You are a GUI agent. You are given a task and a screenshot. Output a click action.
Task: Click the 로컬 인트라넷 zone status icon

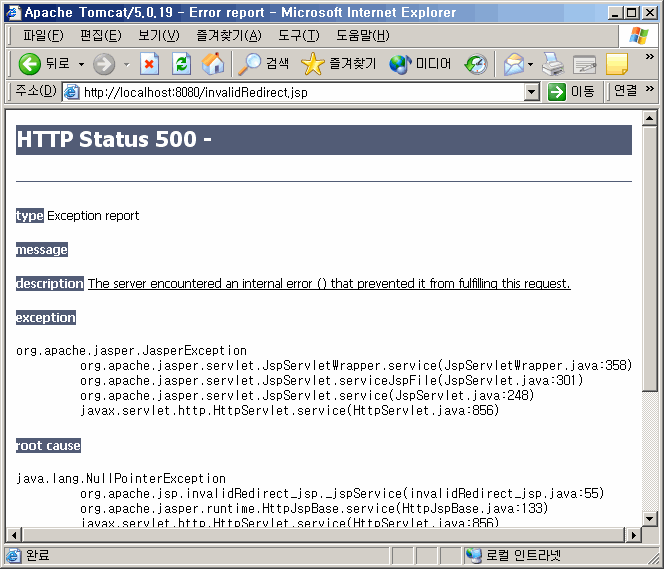coord(473,555)
